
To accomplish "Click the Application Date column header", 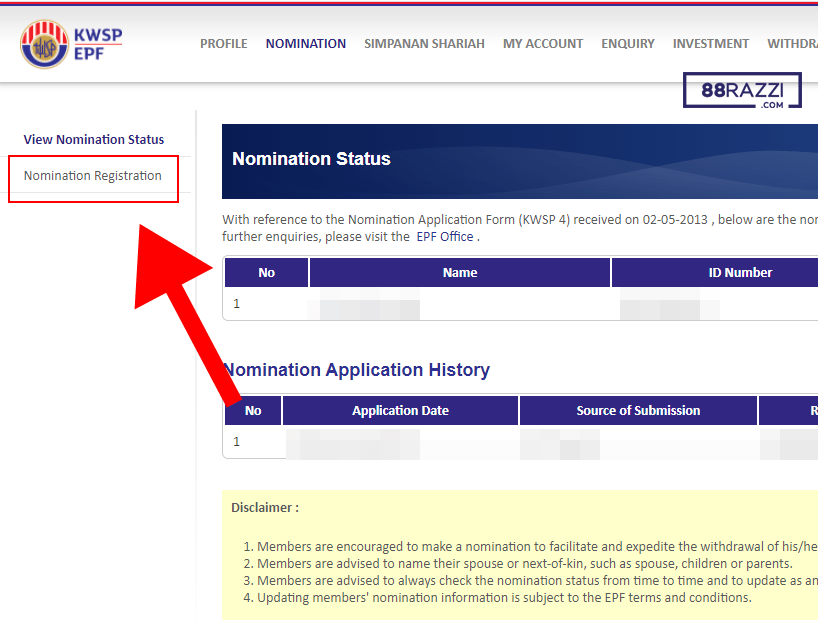I will 400,411.
